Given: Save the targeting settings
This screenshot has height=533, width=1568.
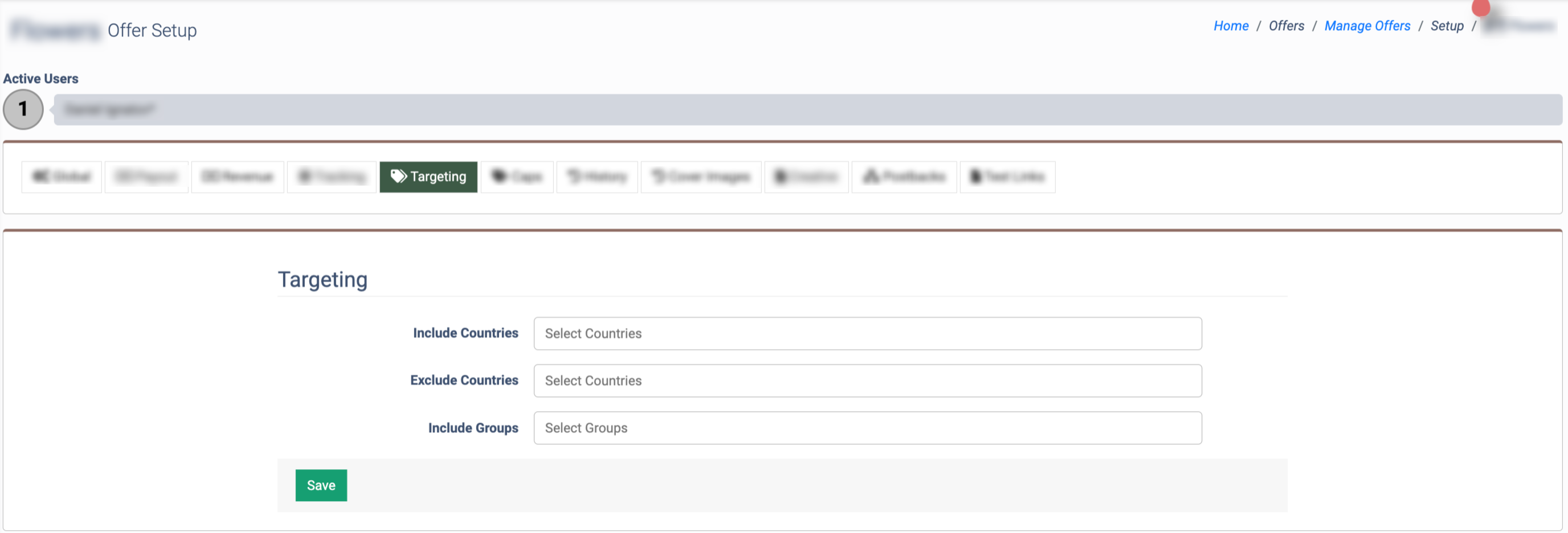Looking at the screenshot, I should [x=321, y=486].
